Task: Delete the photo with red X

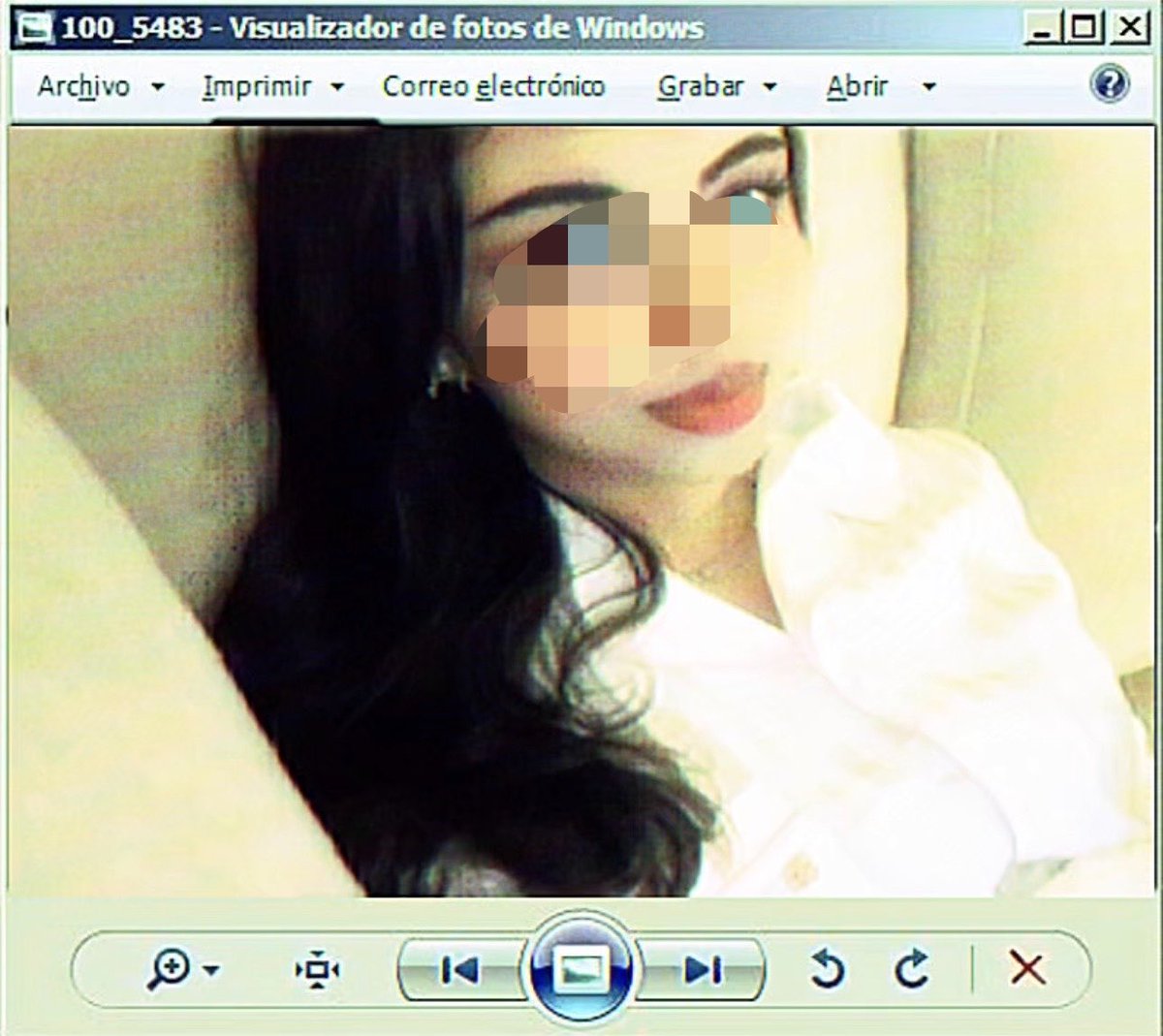Action: (1027, 968)
